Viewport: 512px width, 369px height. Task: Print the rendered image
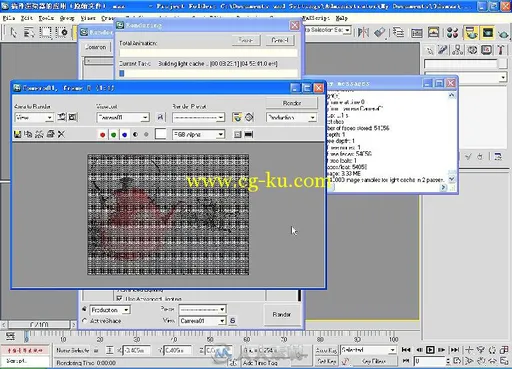[50, 134]
